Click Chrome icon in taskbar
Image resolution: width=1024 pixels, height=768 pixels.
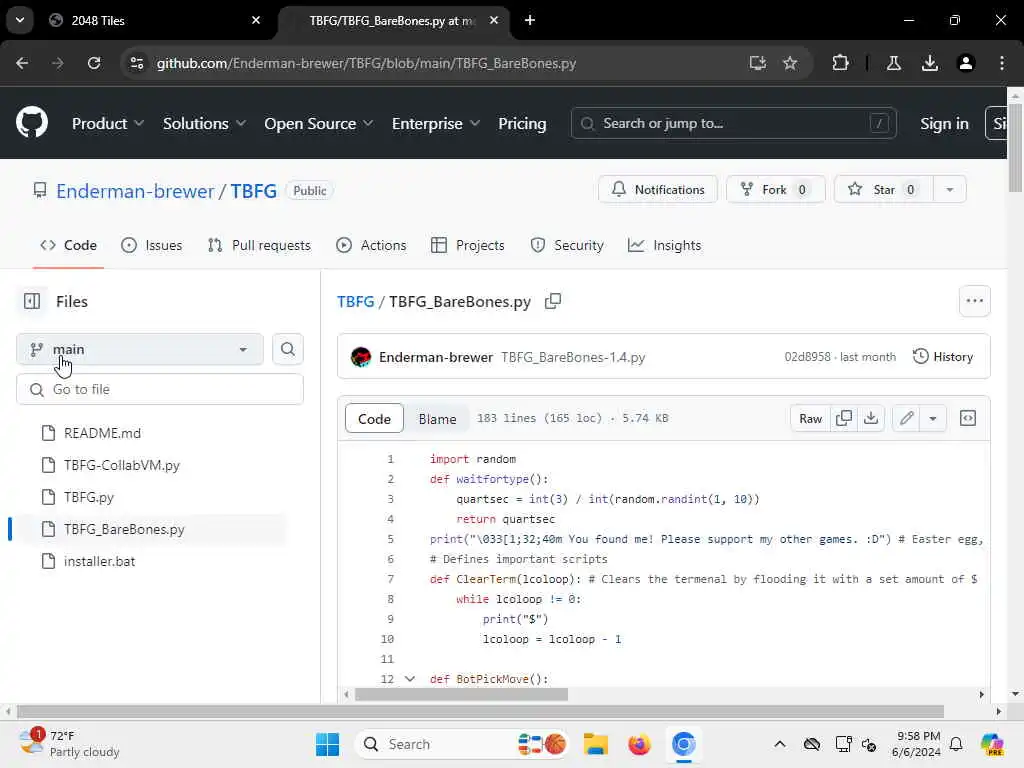click(683, 744)
